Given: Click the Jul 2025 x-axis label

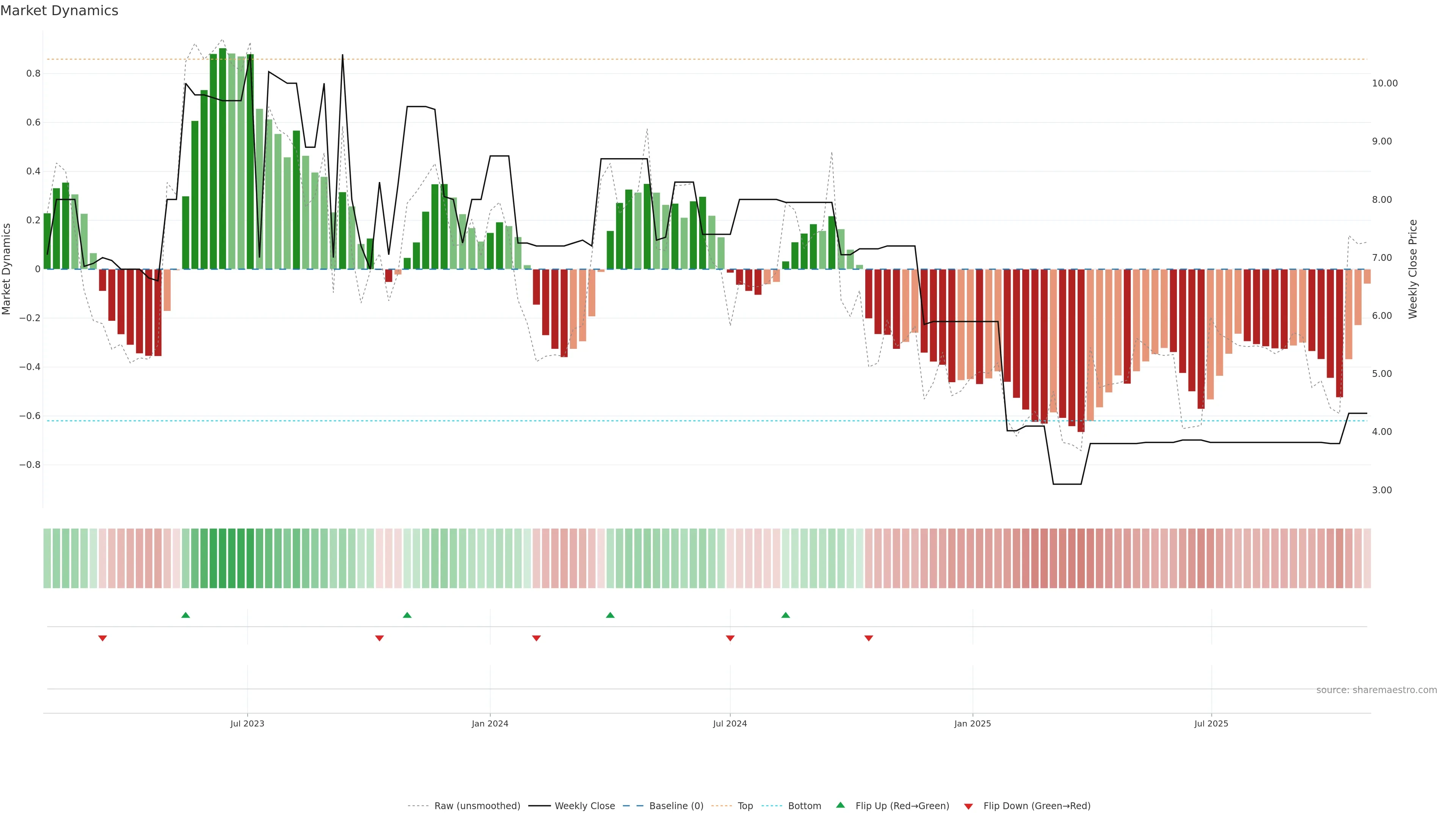Looking at the screenshot, I should coord(1211,723).
